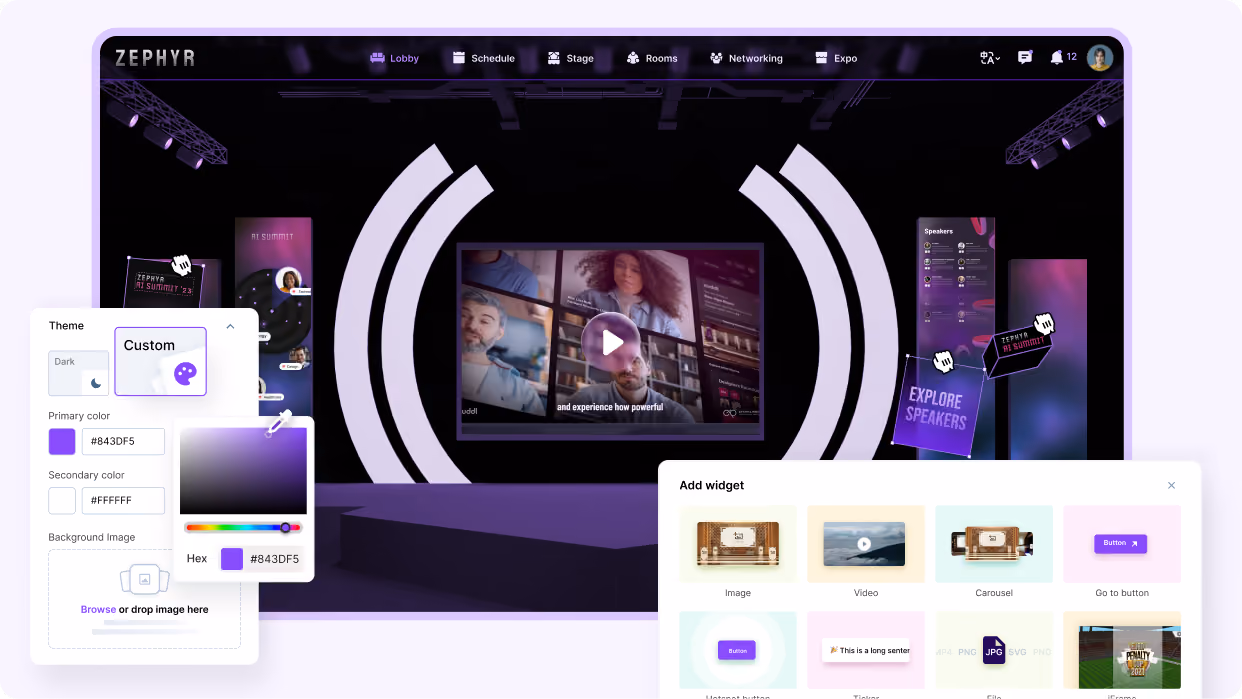This screenshot has width=1242, height=699.
Task: Open notifications bell showing 12
Action: pyautogui.click(x=1063, y=57)
